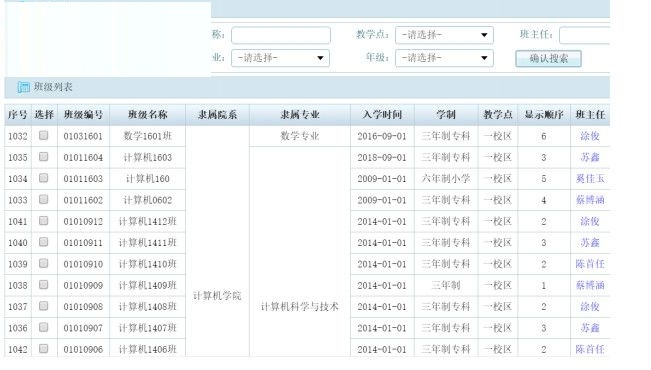Tick the checkbox for row 1035
Image resolution: width=651 pixels, height=370 pixels.
(x=44, y=157)
